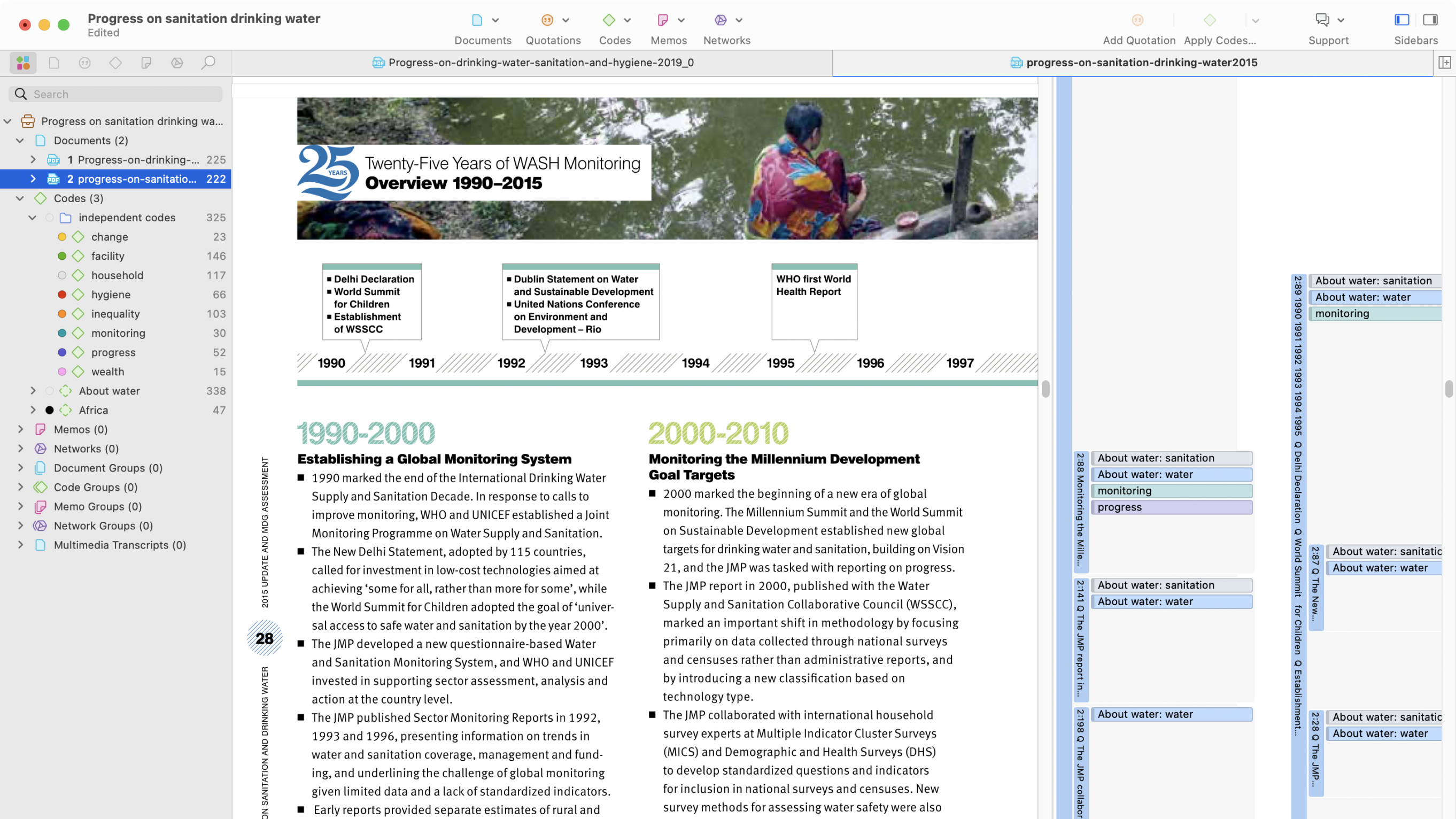Expand the About water code group
The height and width of the screenshot is (819, 1456).
(33, 391)
